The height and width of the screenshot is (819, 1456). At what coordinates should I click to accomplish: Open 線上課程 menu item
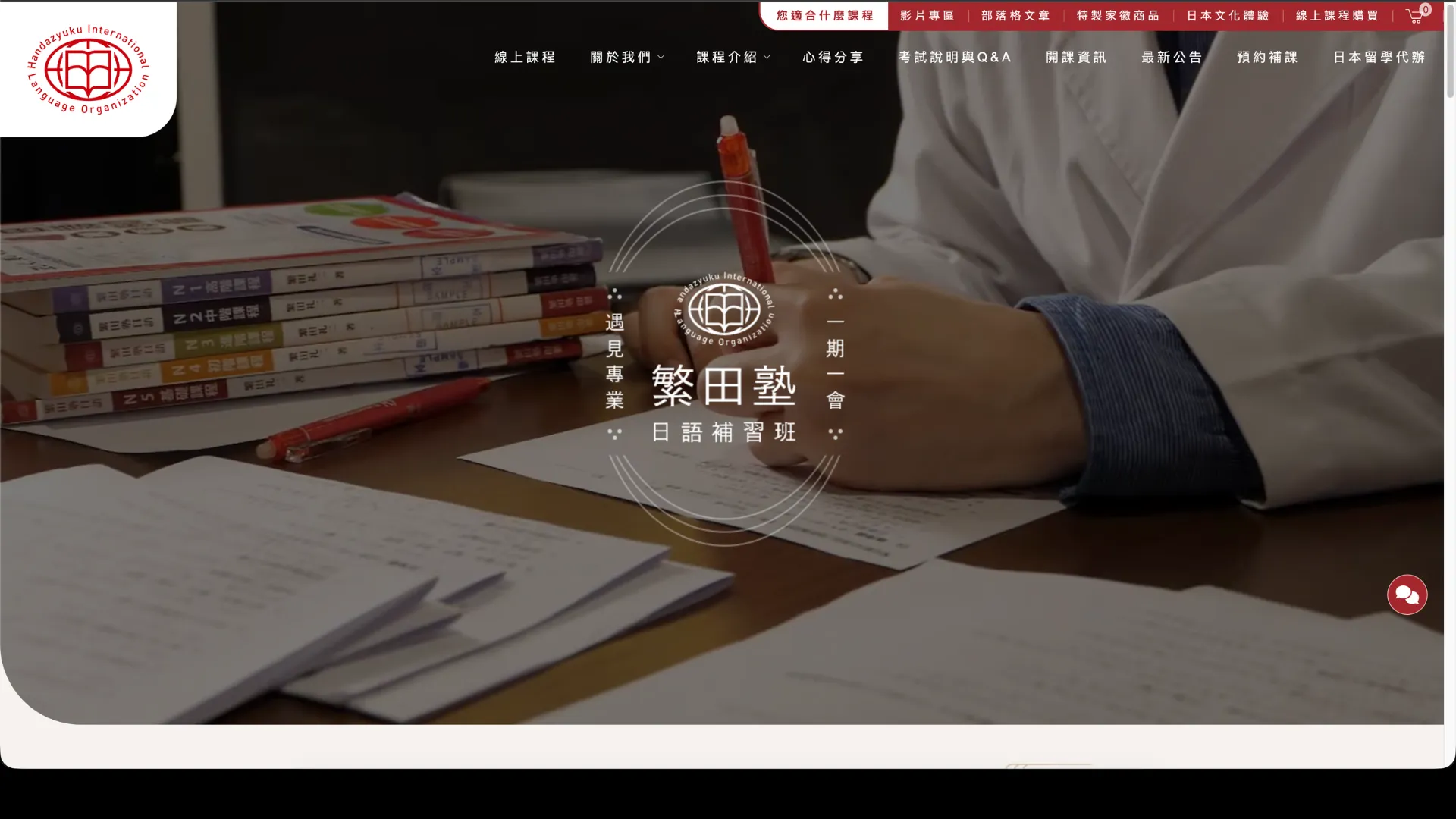(x=525, y=58)
